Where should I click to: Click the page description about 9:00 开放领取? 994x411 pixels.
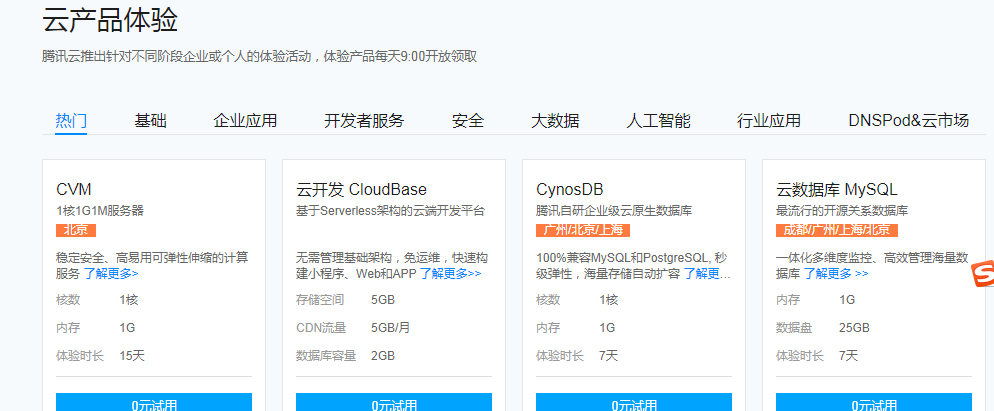(x=260, y=56)
